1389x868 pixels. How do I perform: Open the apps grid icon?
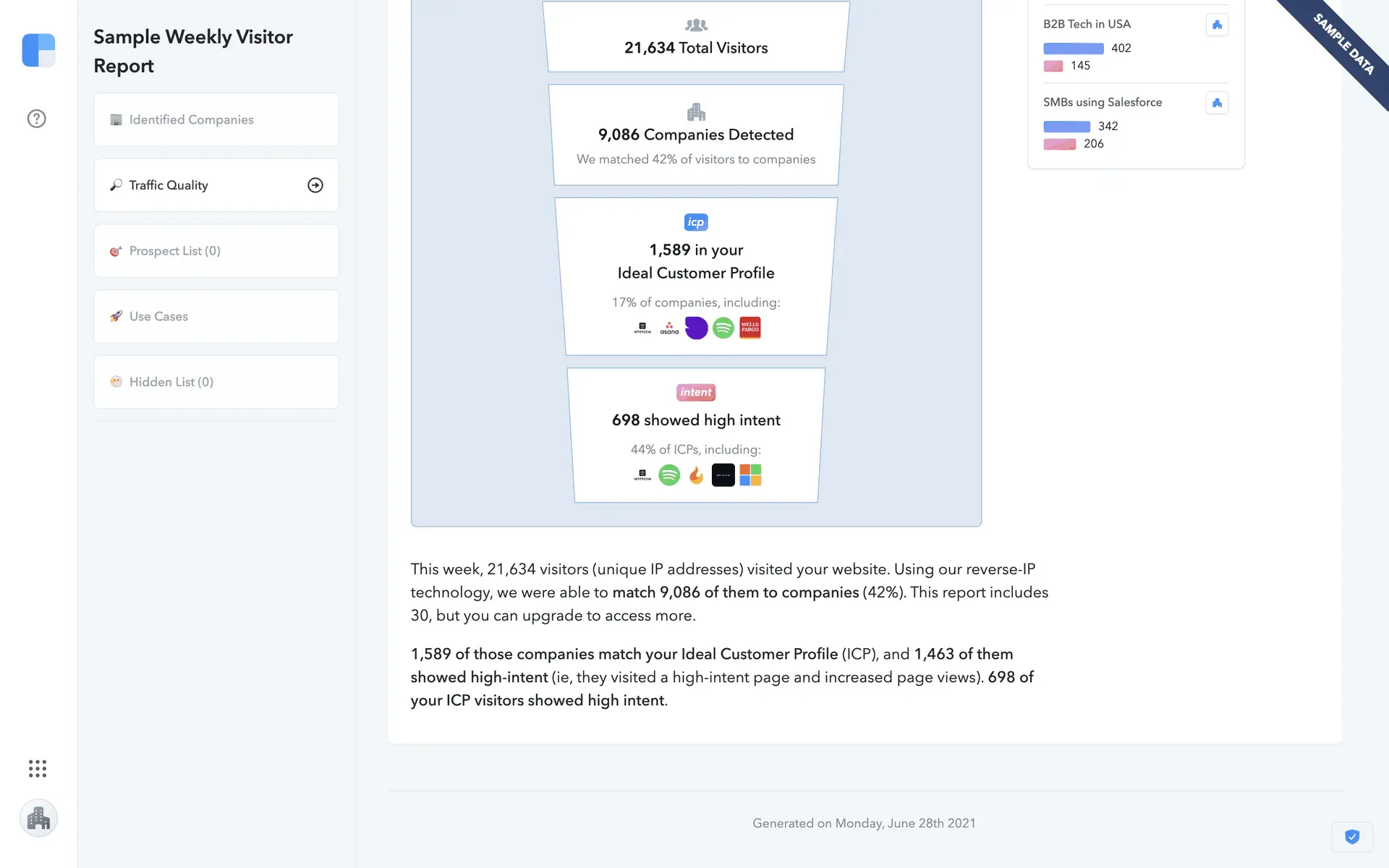point(38,768)
